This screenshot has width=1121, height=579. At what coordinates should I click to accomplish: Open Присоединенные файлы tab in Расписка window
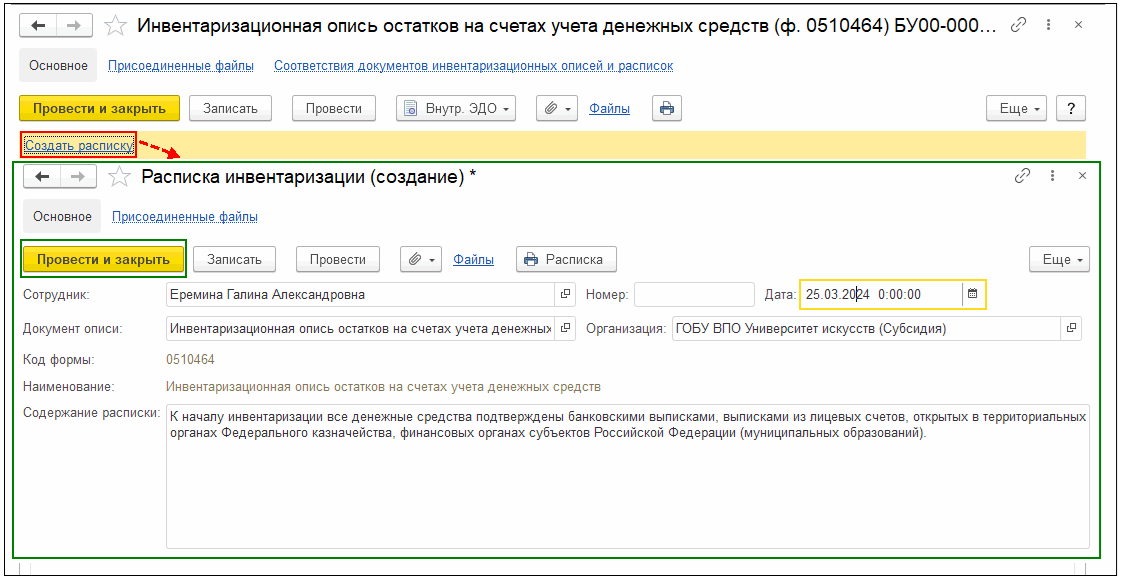[x=185, y=216]
